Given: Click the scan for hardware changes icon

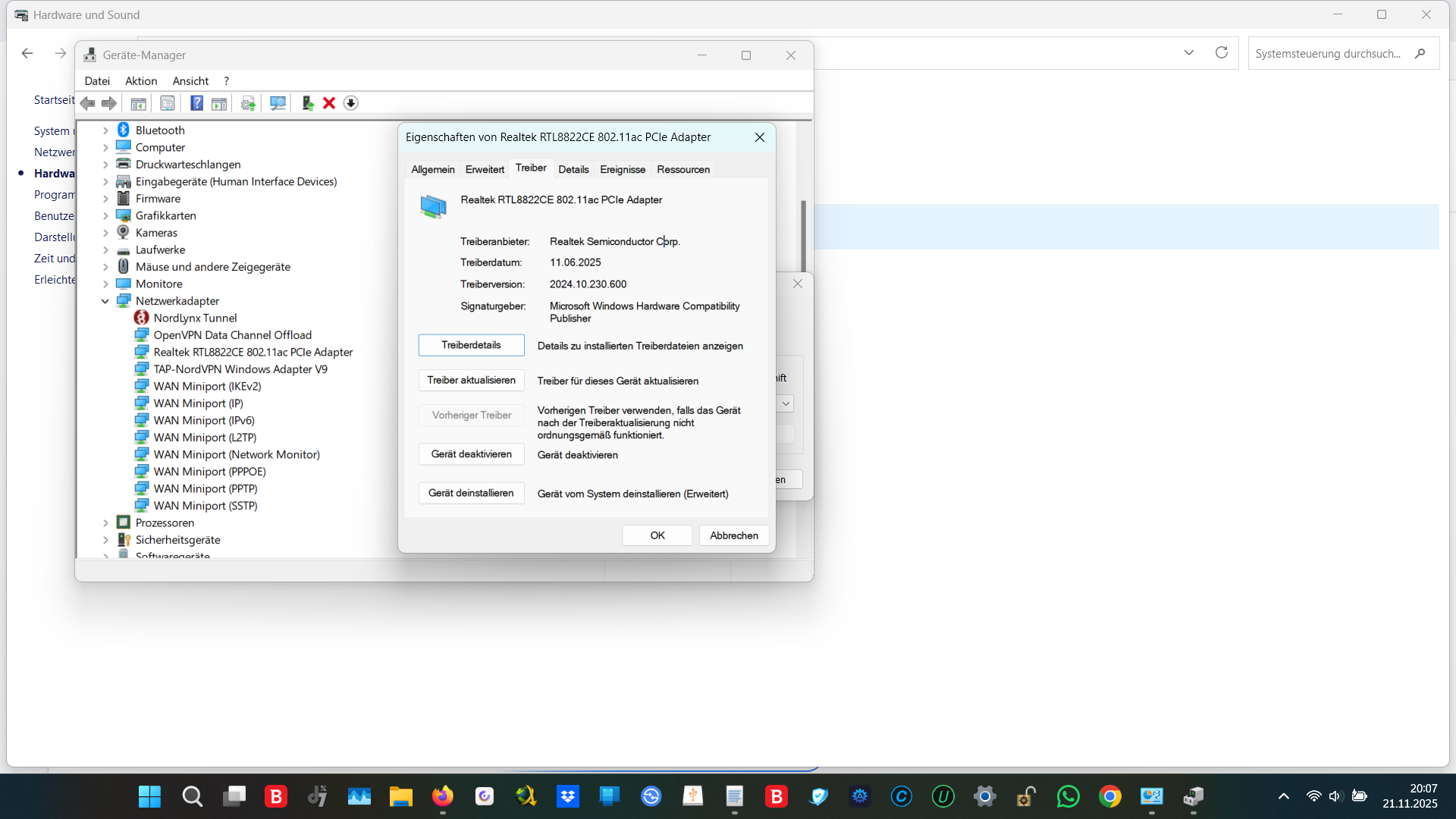Looking at the screenshot, I should pos(278,103).
